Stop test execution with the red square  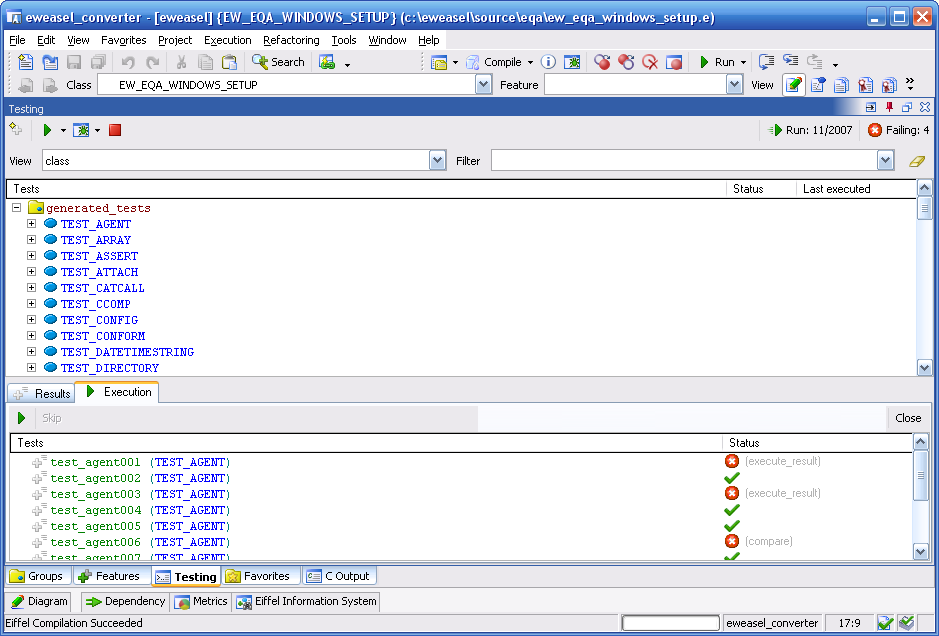pyautogui.click(x=115, y=130)
